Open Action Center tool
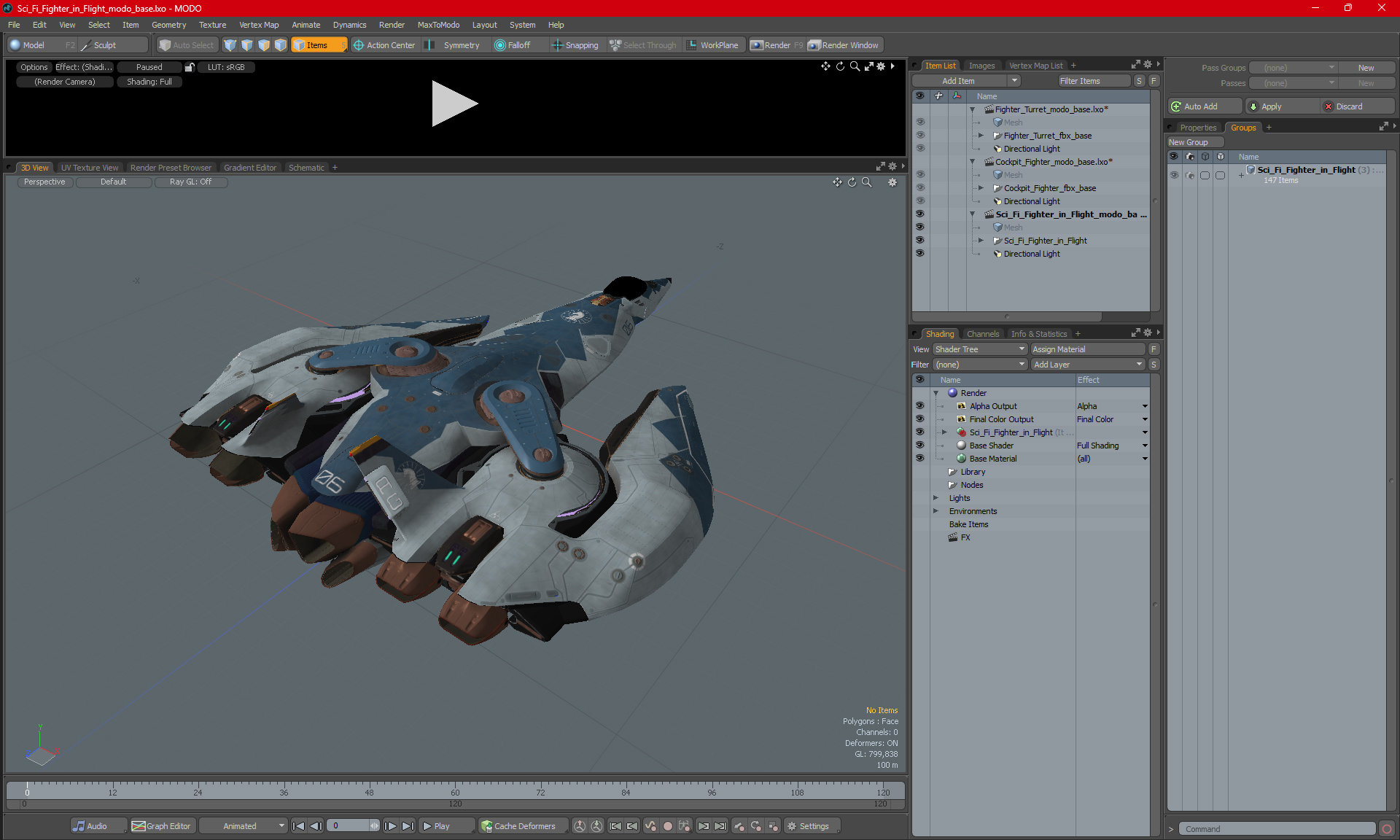Image resolution: width=1400 pixels, height=840 pixels. (x=384, y=45)
